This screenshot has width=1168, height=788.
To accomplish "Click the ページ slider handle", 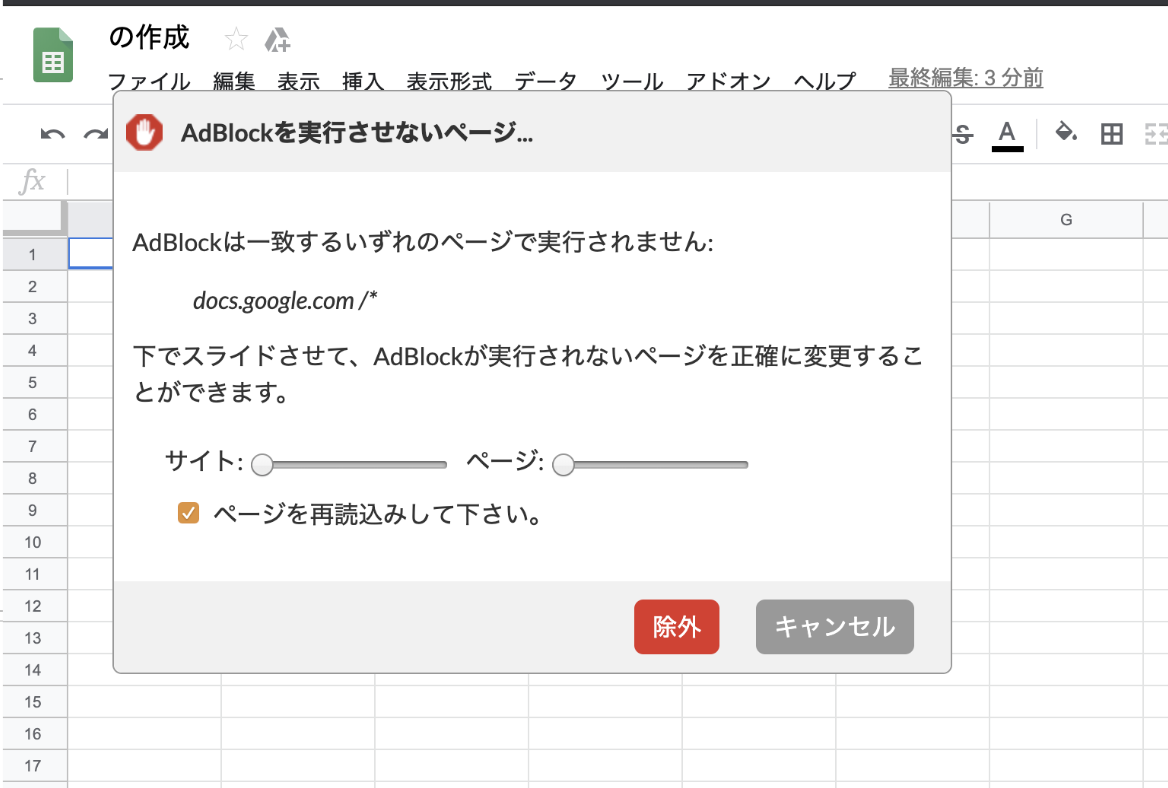I will click(563, 465).
